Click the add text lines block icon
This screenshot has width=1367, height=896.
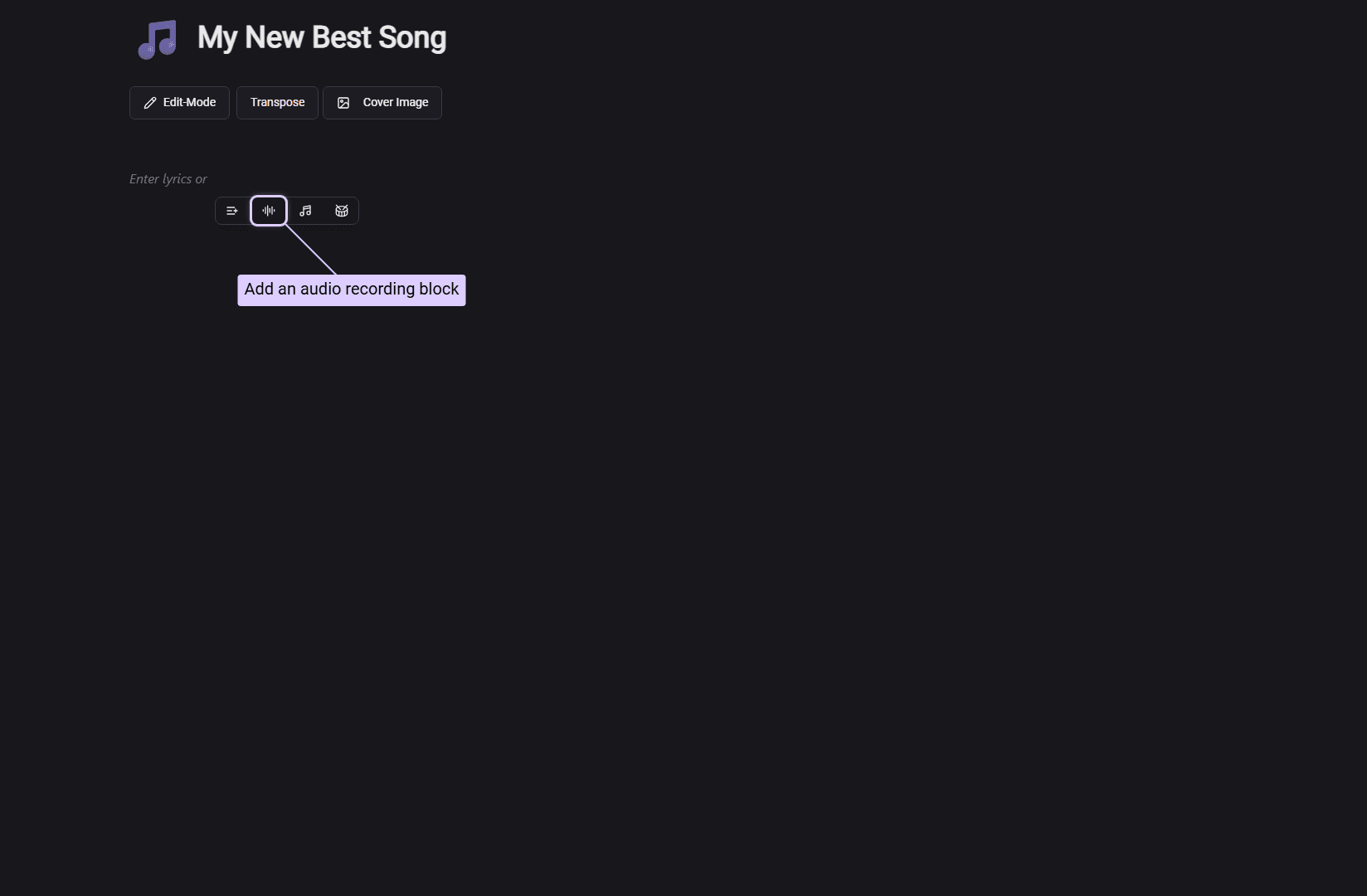point(232,211)
